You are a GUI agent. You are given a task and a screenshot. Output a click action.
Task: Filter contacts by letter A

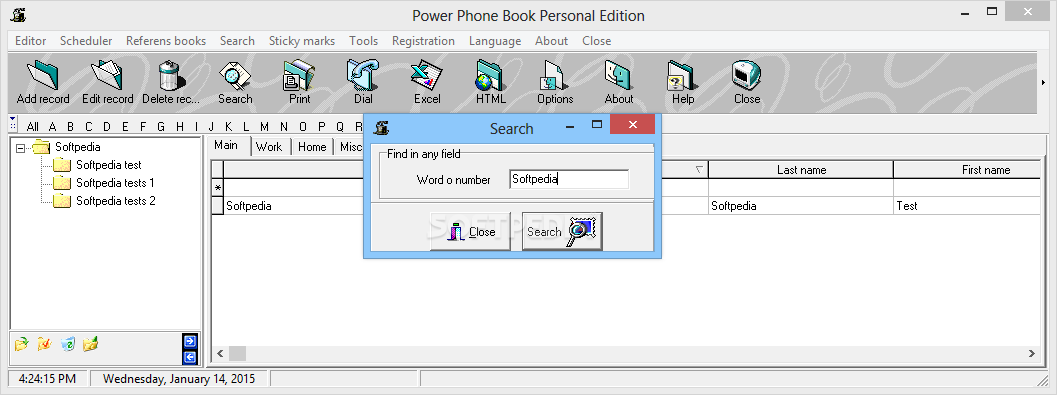(x=53, y=126)
